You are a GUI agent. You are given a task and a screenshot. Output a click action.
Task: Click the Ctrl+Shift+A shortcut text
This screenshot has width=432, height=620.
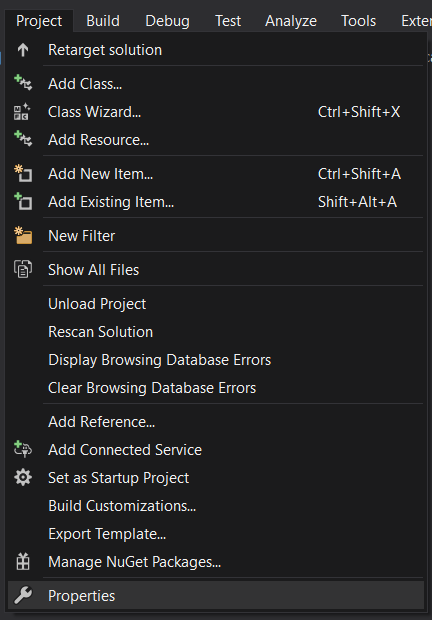click(x=359, y=174)
